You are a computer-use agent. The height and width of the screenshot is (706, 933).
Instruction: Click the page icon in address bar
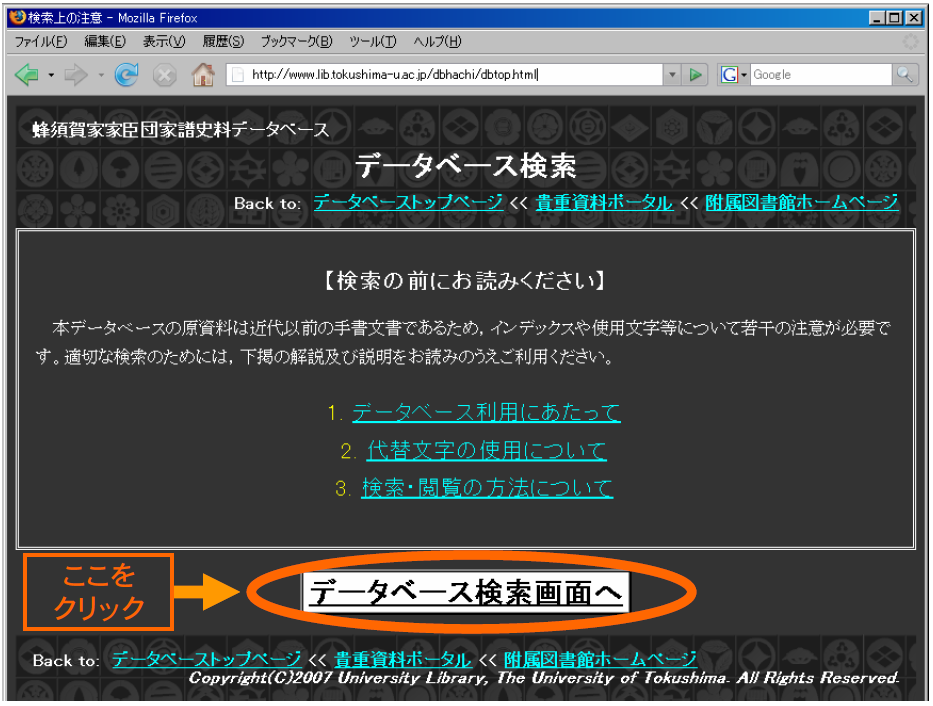click(238, 75)
